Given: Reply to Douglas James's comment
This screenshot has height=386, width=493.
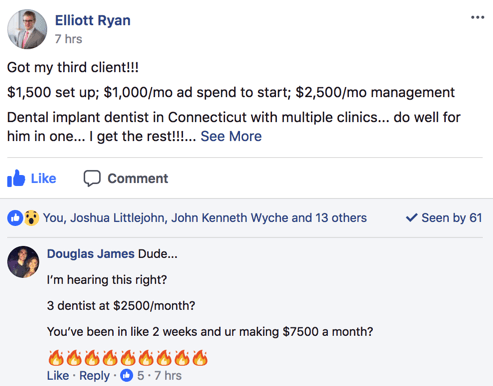Looking at the screenshot, I should [94, 376].
